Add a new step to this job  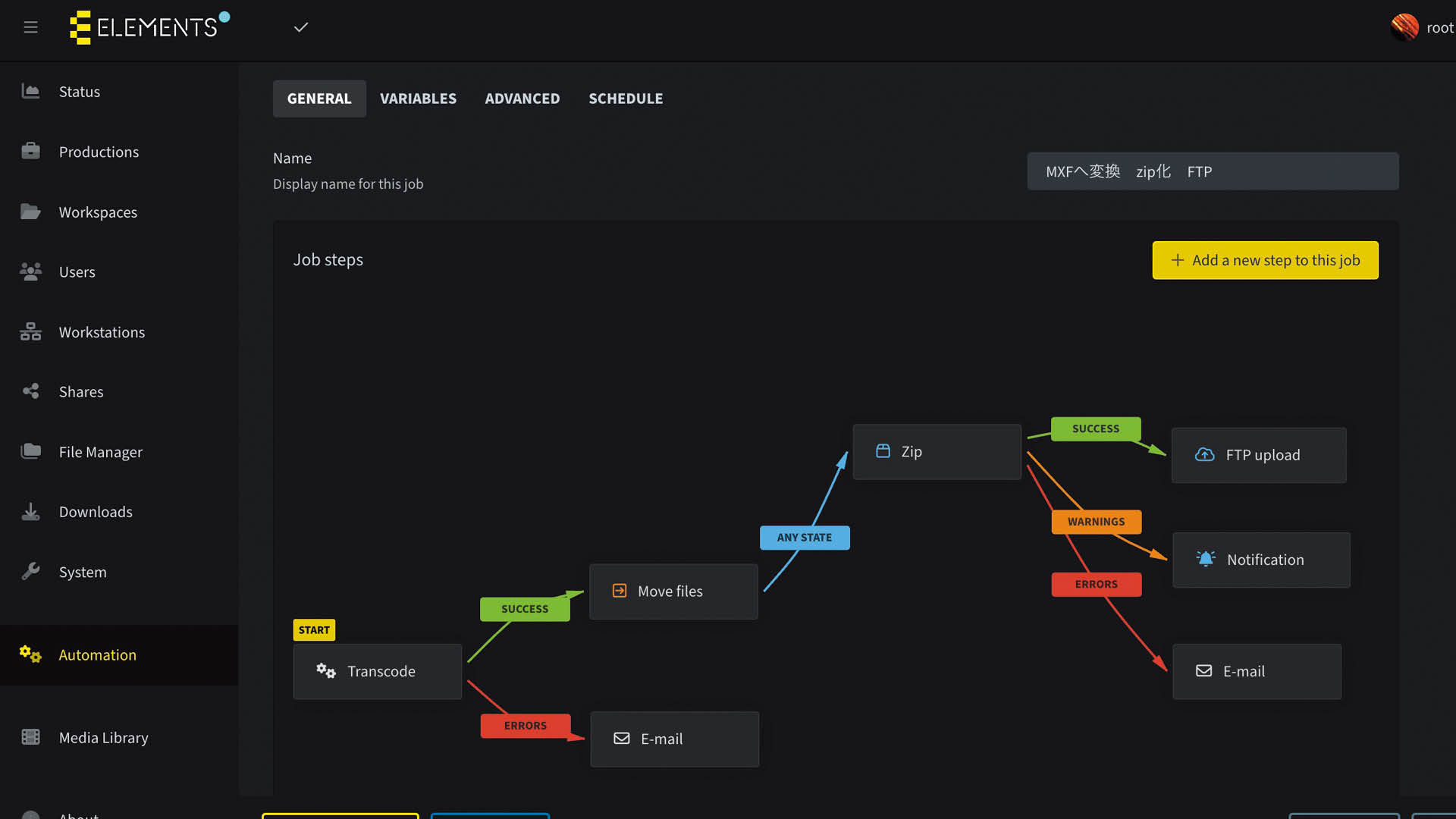(1265, 260)
